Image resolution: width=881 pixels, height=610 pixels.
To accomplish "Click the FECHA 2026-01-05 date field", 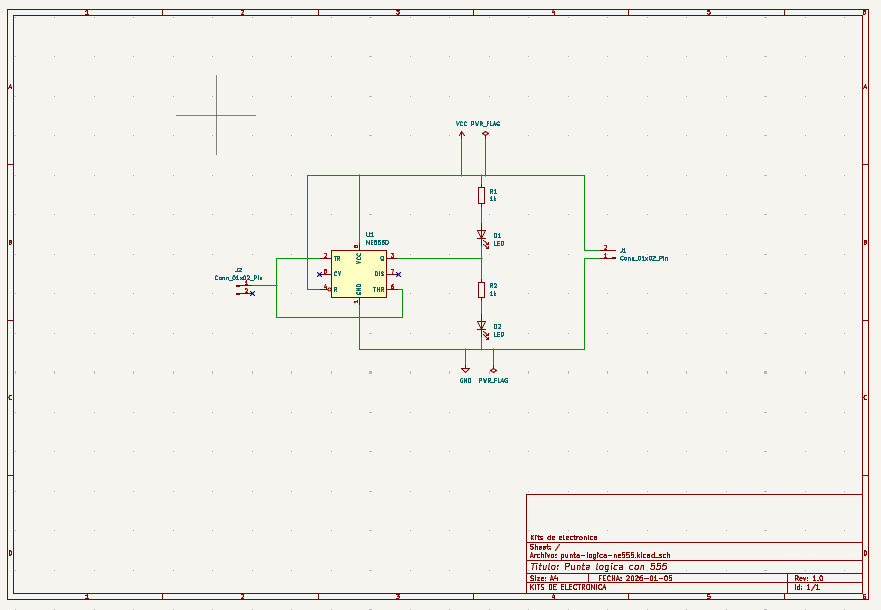I will tap(636, 578).
